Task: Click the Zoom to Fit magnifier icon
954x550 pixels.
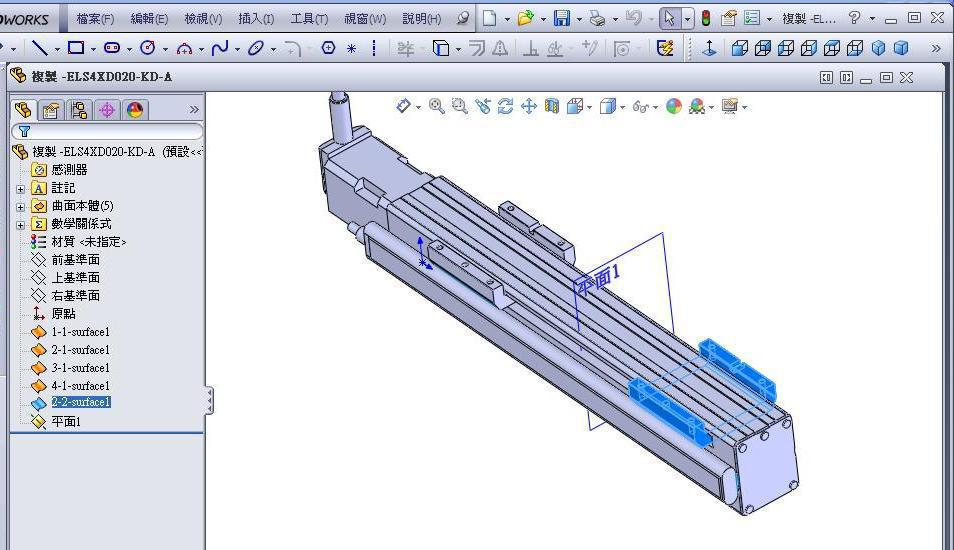Action: click(x=436, y=106)
